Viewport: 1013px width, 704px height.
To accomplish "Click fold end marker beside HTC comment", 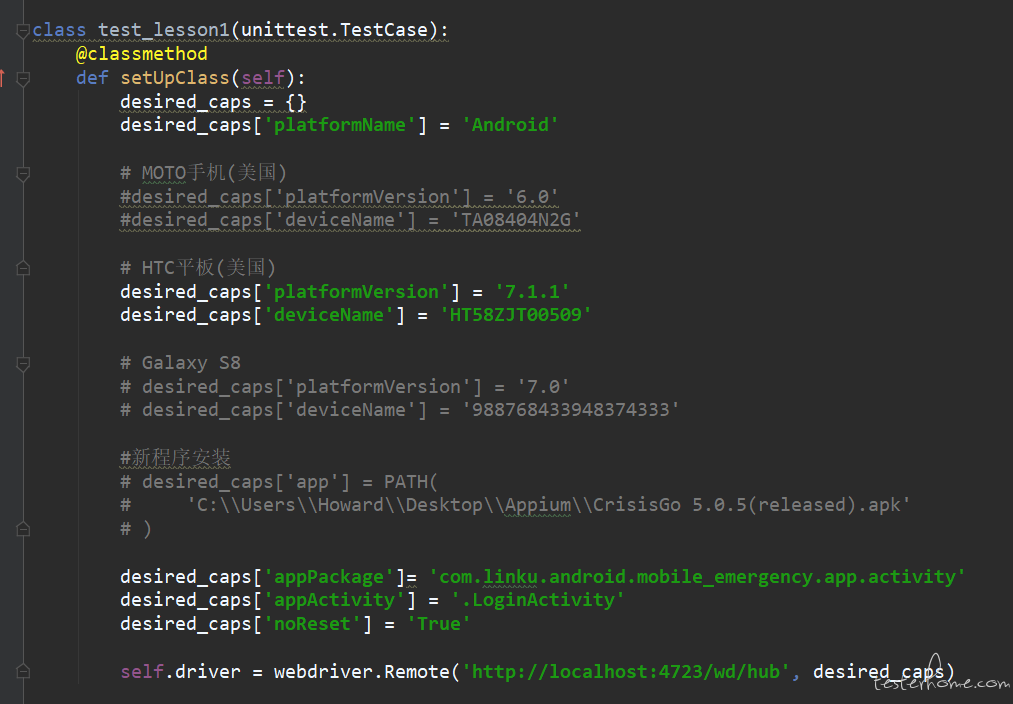I will tap(23, 268).
